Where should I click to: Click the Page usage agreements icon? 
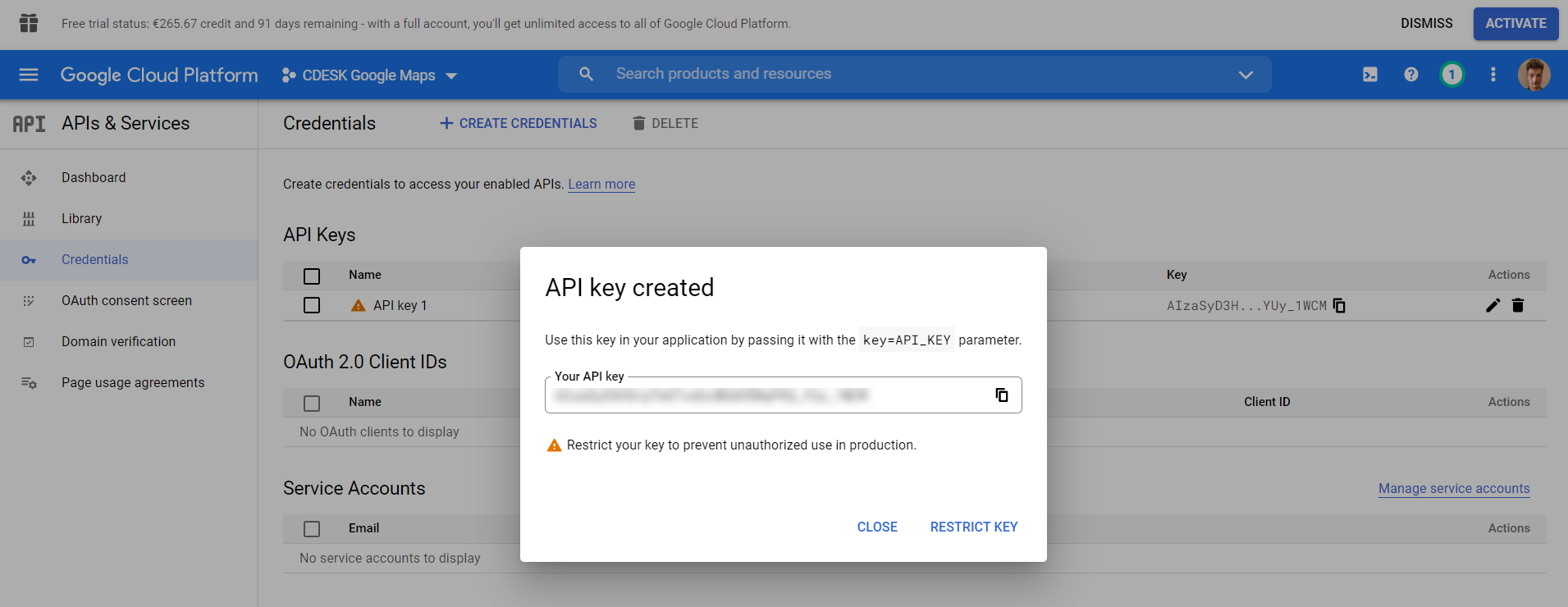pyautogui.click(x=29, y=383)
